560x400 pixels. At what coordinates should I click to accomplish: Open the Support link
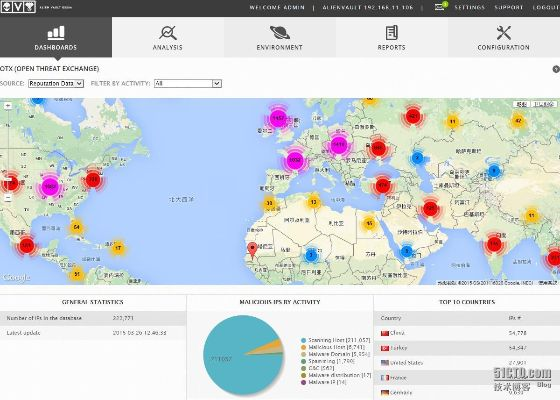(x=509, y=7)
